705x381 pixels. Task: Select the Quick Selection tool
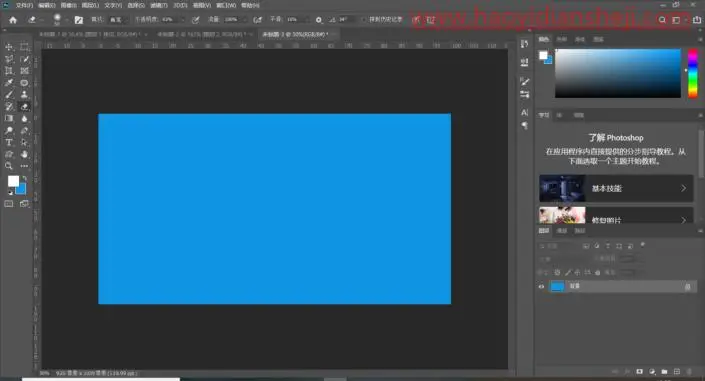click(x=24, y=59)
